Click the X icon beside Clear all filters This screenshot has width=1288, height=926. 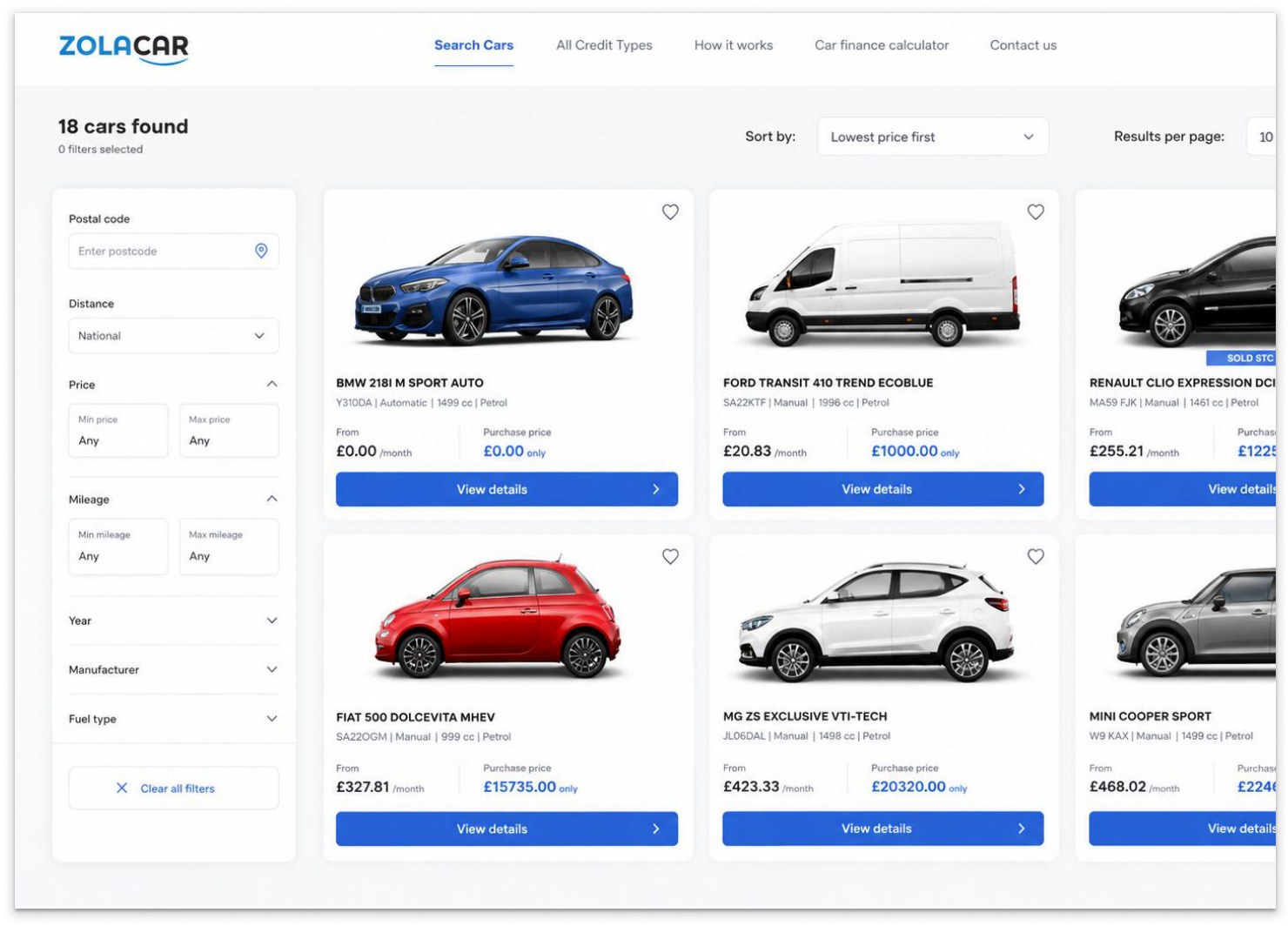122,788
